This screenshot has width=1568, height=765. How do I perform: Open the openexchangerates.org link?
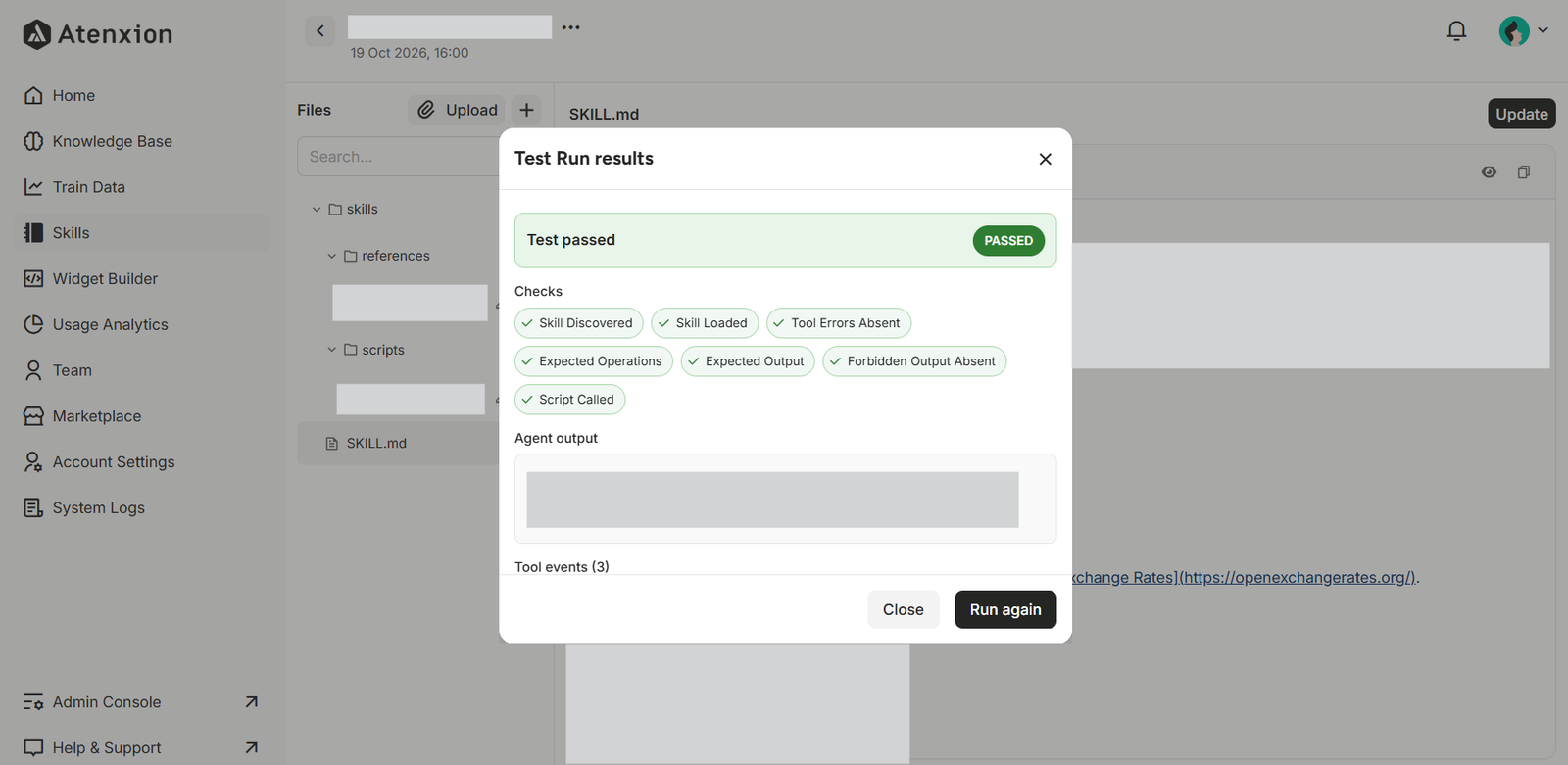point(1245,578)
